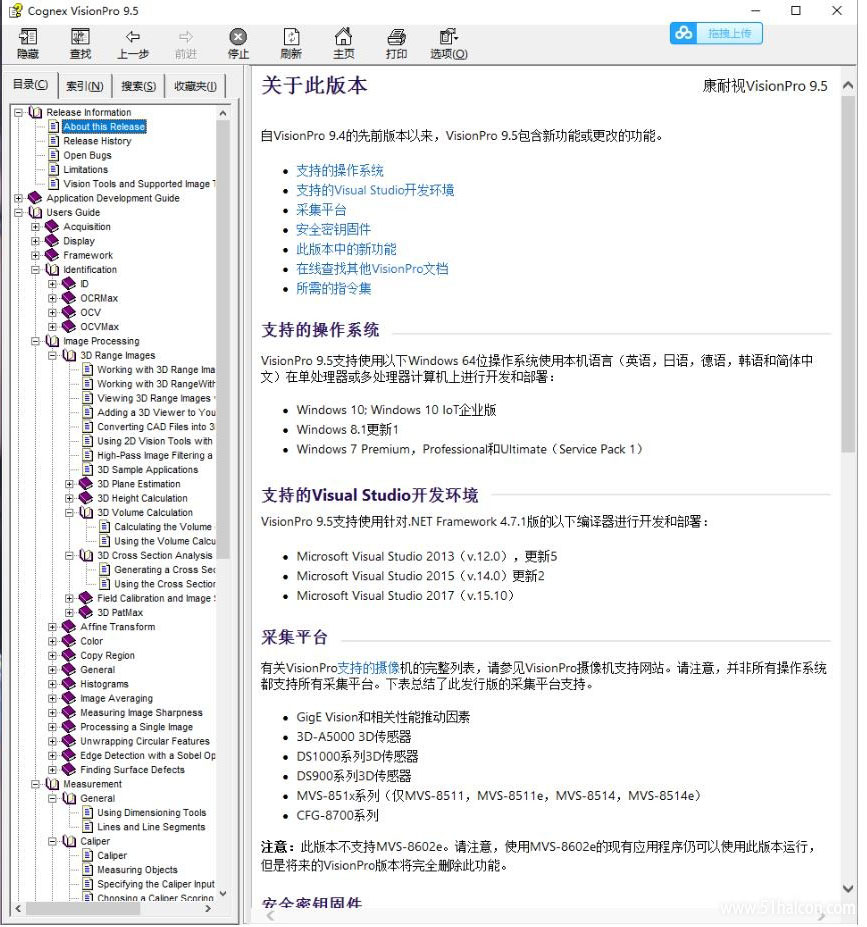Open the Options (选项) toolbar icon

pos(448,37)
